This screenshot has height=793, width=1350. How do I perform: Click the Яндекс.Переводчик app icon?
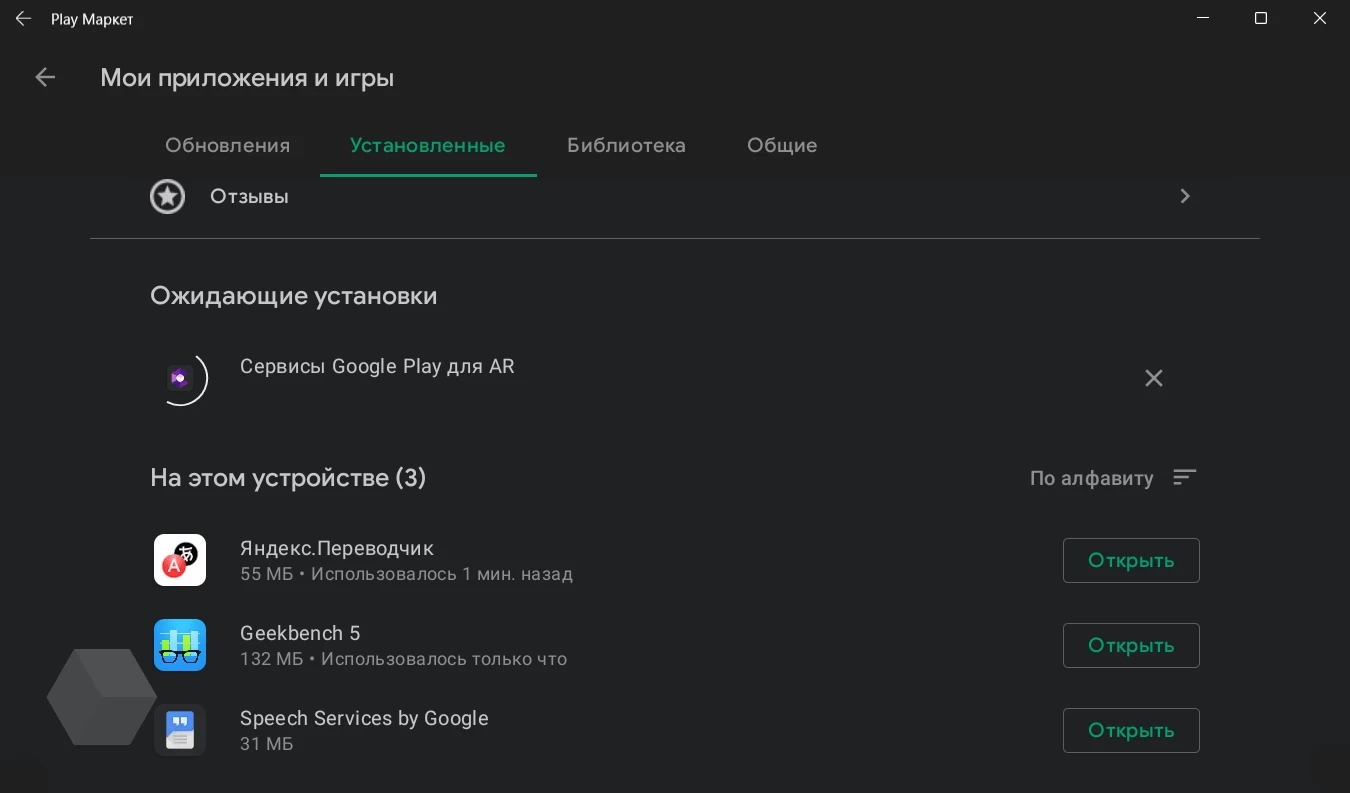[x=180, y=560]
